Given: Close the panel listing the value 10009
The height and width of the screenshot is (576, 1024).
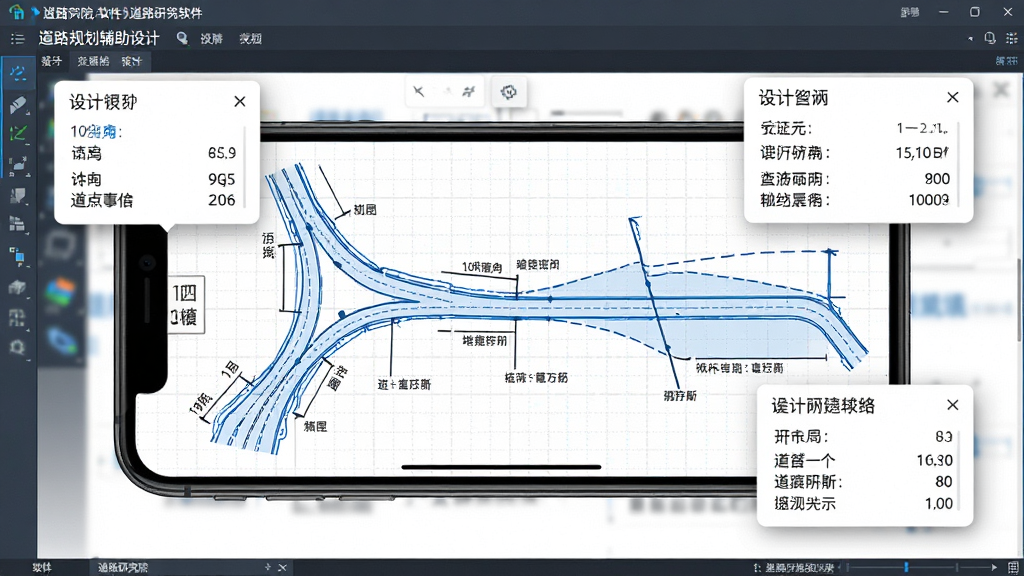Looking at the screenshot, I should coord(953,97).
